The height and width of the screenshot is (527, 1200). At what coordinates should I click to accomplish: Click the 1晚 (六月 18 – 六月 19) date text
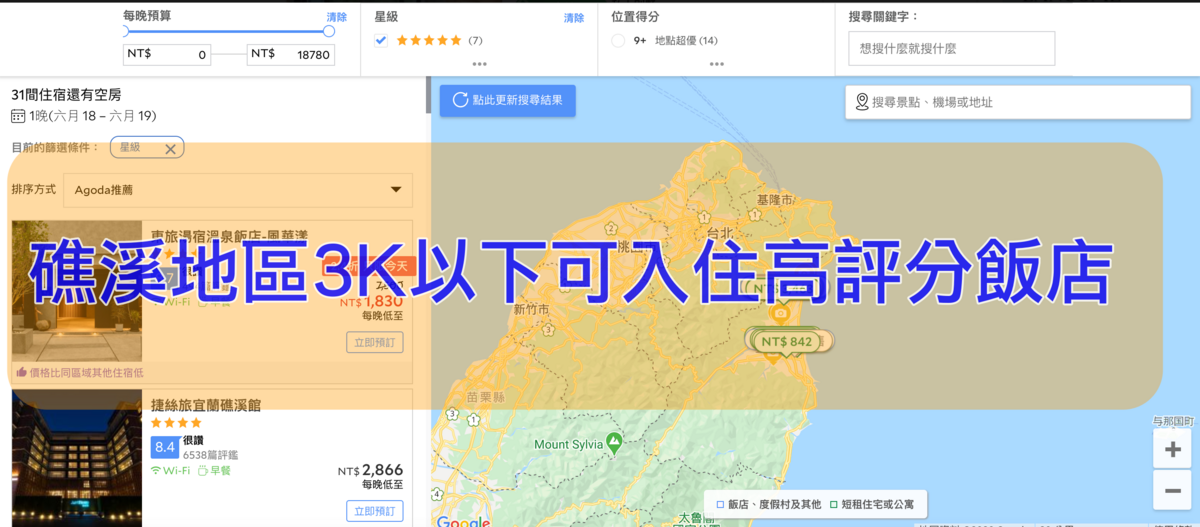(x=93, y=116)
